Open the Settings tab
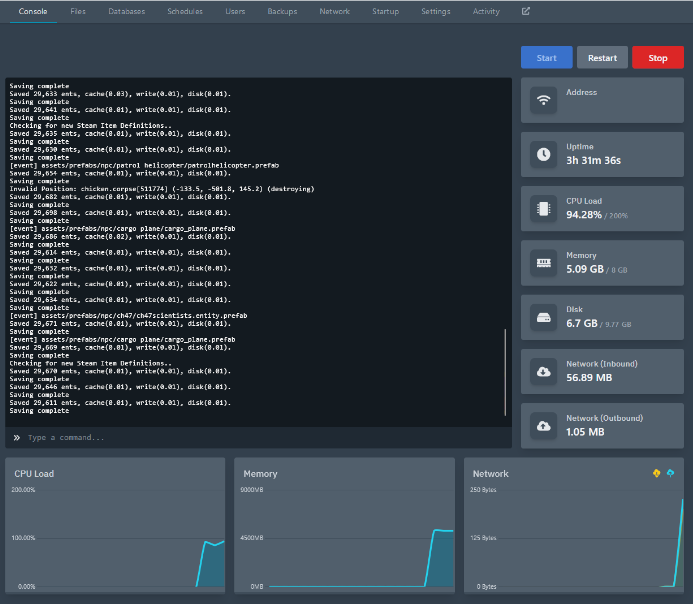693x604 pixels. (435, 11)
